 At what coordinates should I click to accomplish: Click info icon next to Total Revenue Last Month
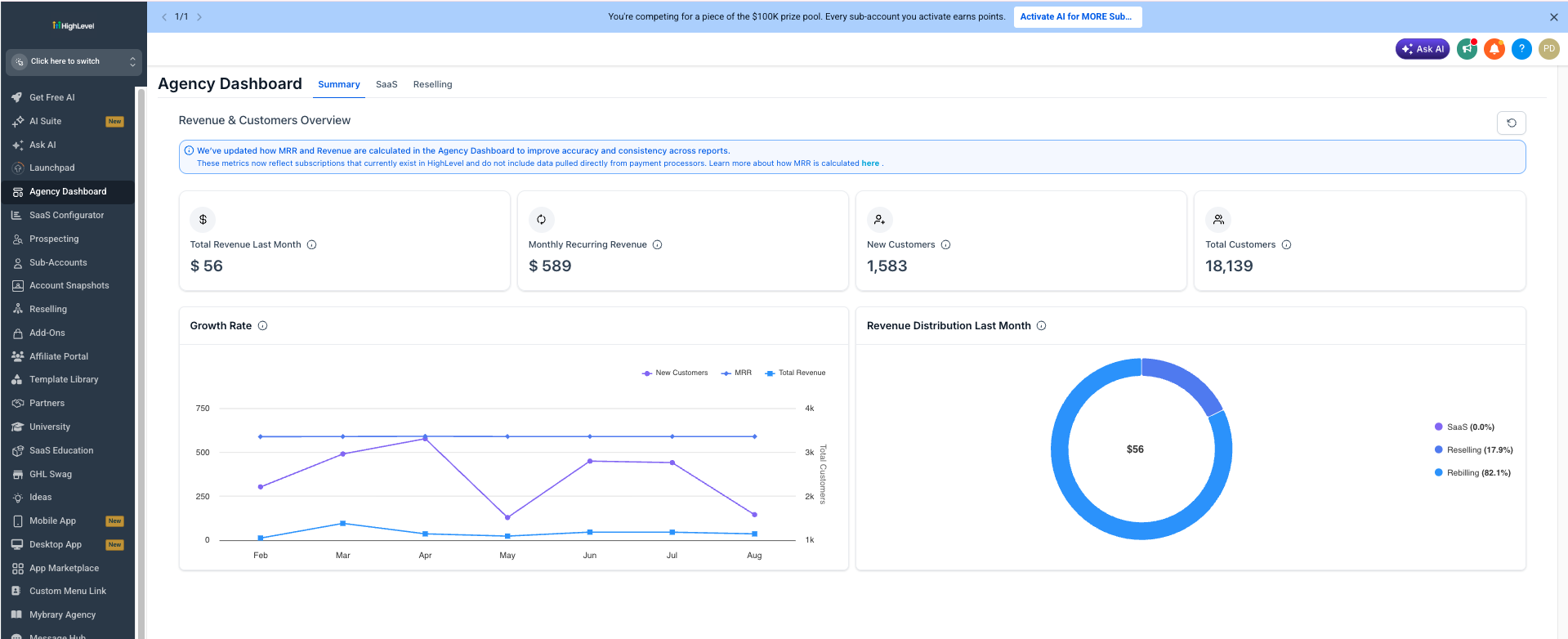pos(311,245)
